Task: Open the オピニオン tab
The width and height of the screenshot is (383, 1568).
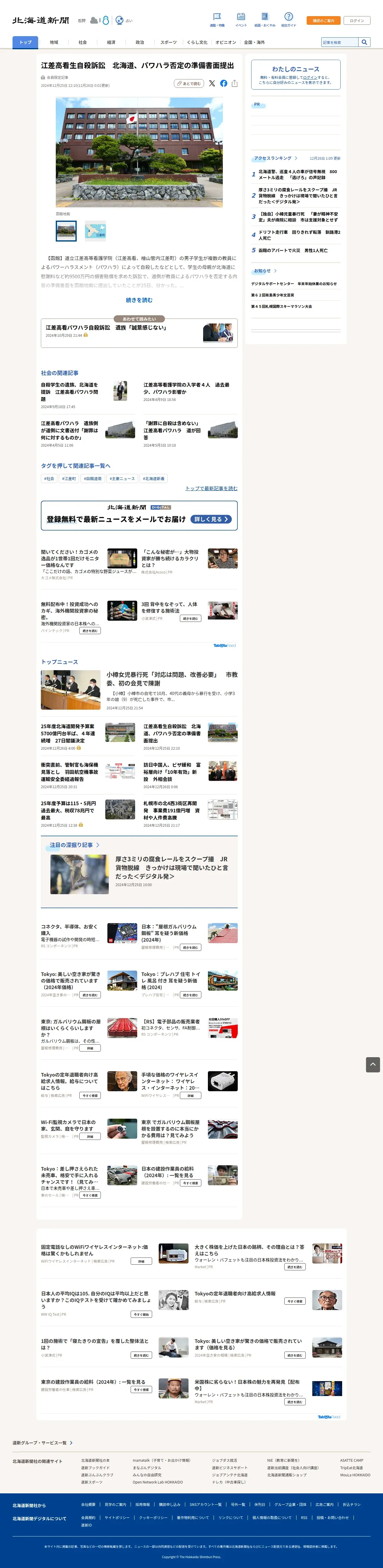Action: coord(226,42)
